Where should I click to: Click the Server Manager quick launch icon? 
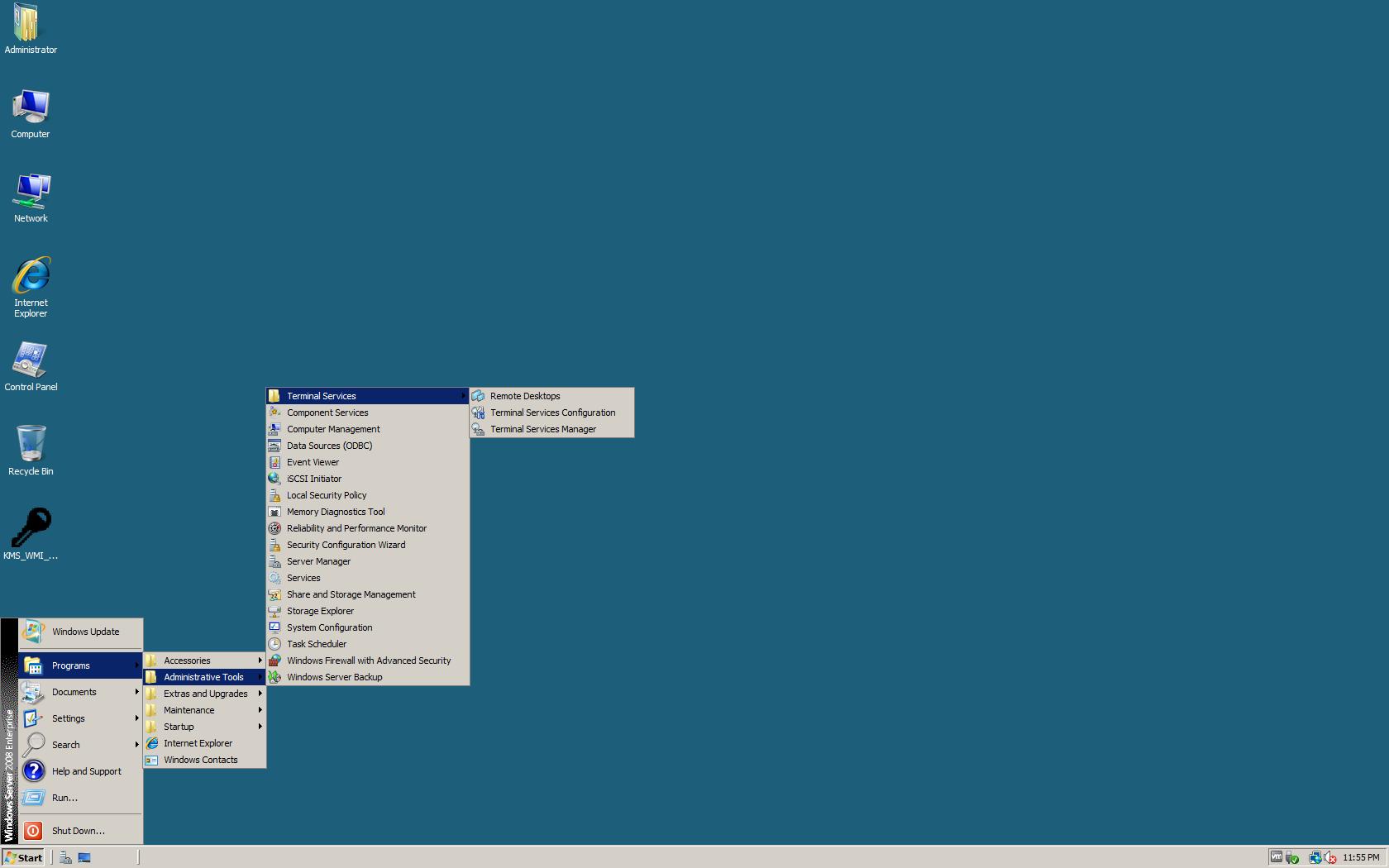point(65,857)
